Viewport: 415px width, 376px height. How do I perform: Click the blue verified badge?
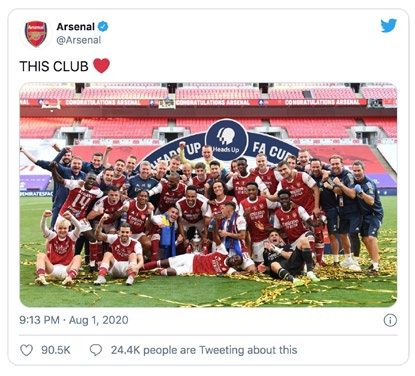[103, 26]
